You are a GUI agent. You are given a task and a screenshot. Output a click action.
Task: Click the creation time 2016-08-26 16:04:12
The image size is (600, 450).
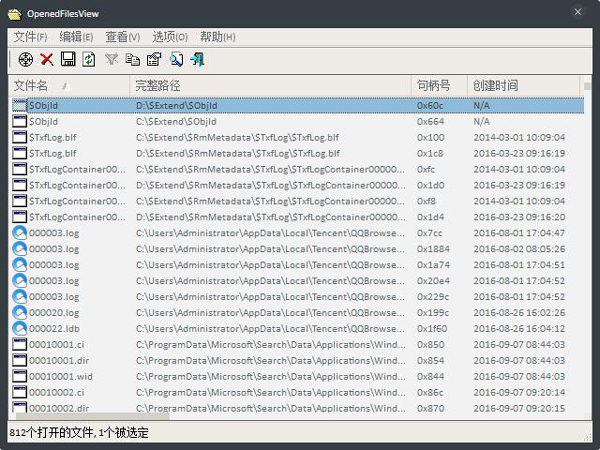point(519,328)
